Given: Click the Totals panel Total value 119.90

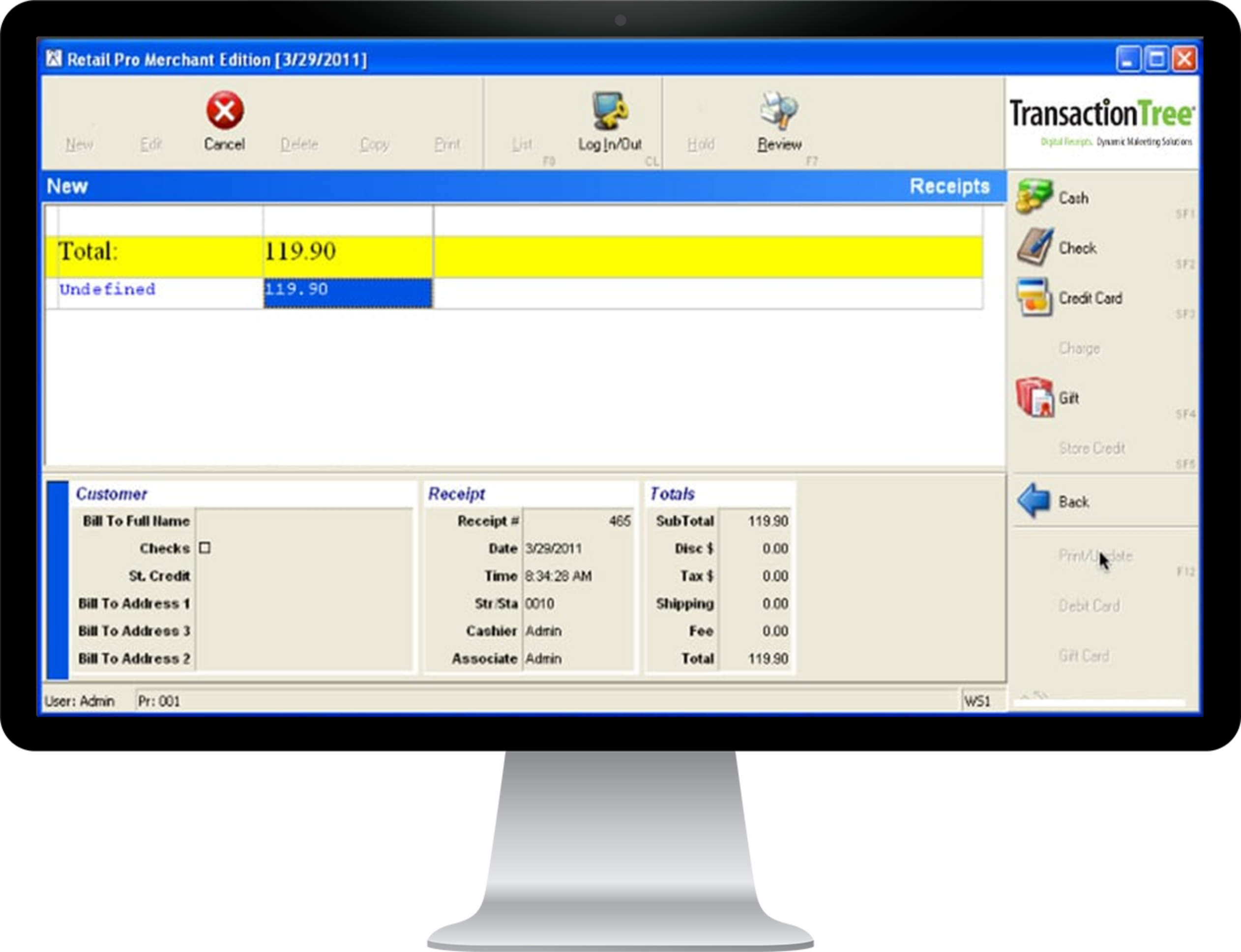Looking at the screenshot, I should [x=768, y=658].
